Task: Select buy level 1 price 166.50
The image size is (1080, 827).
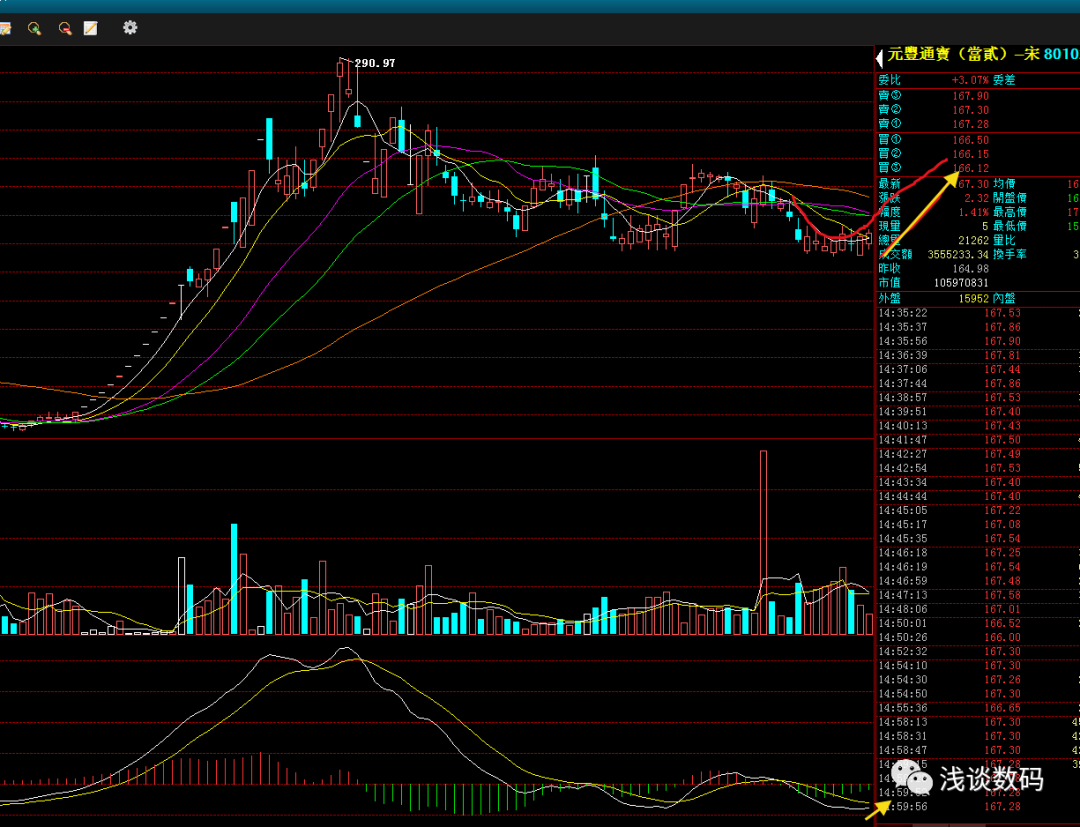Action: [970, 140]
